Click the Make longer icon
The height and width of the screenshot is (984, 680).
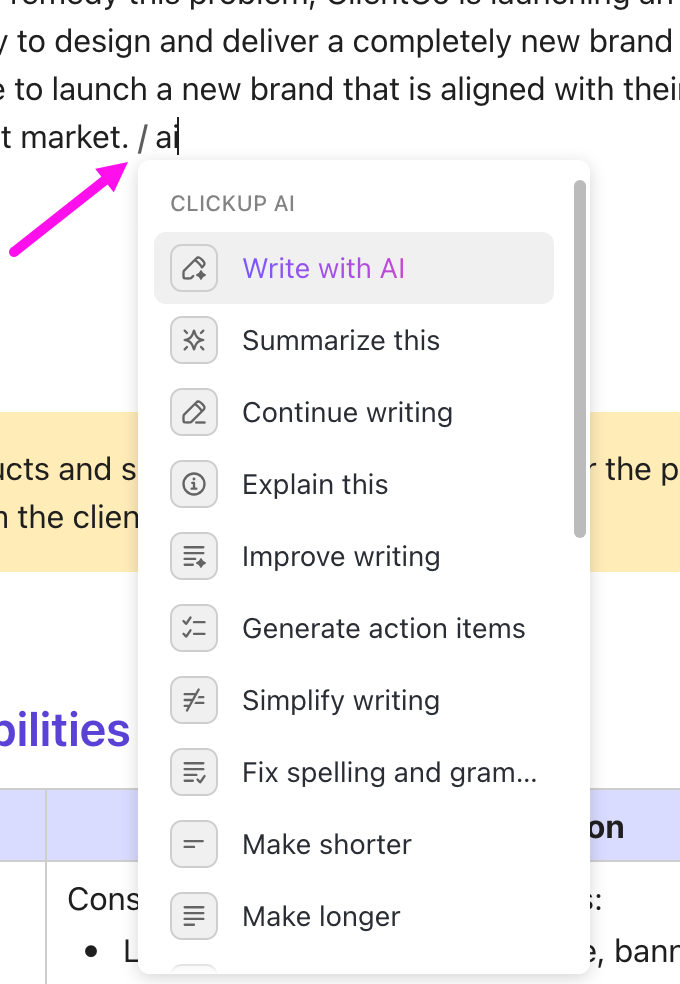point(194,916)
